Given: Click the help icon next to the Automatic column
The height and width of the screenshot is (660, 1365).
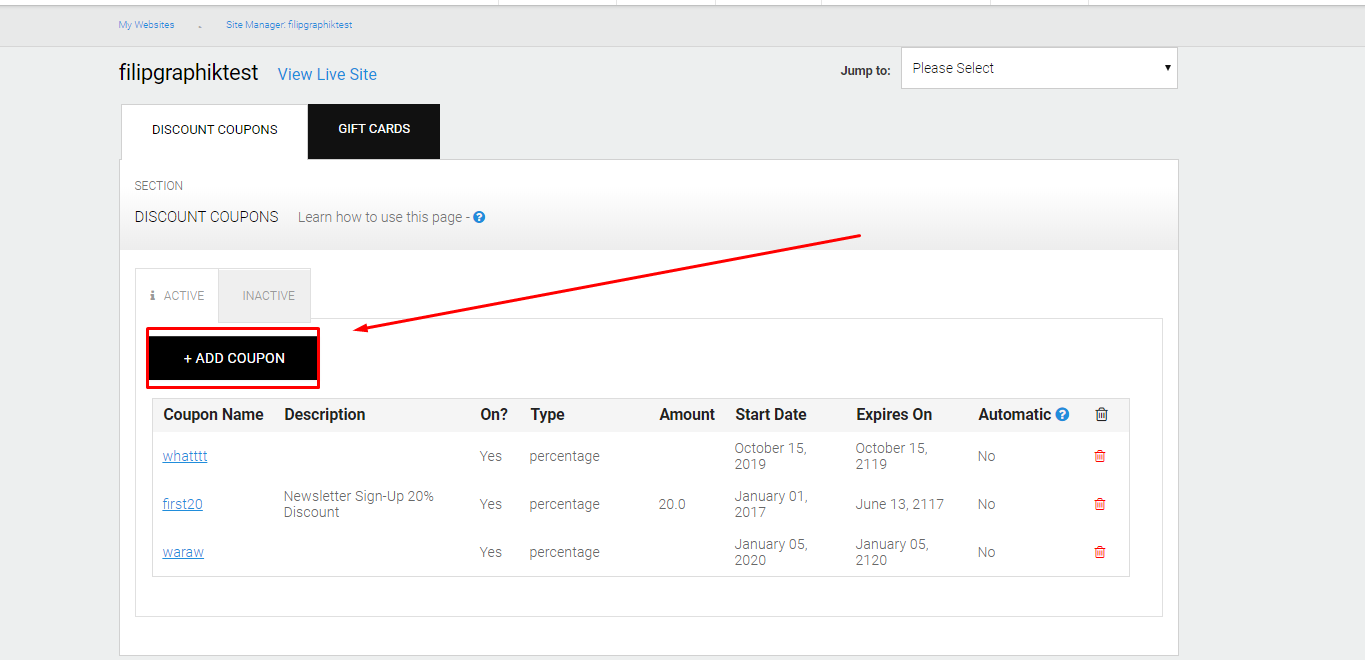Looking at the screenshot, I should coord(1062,413).
